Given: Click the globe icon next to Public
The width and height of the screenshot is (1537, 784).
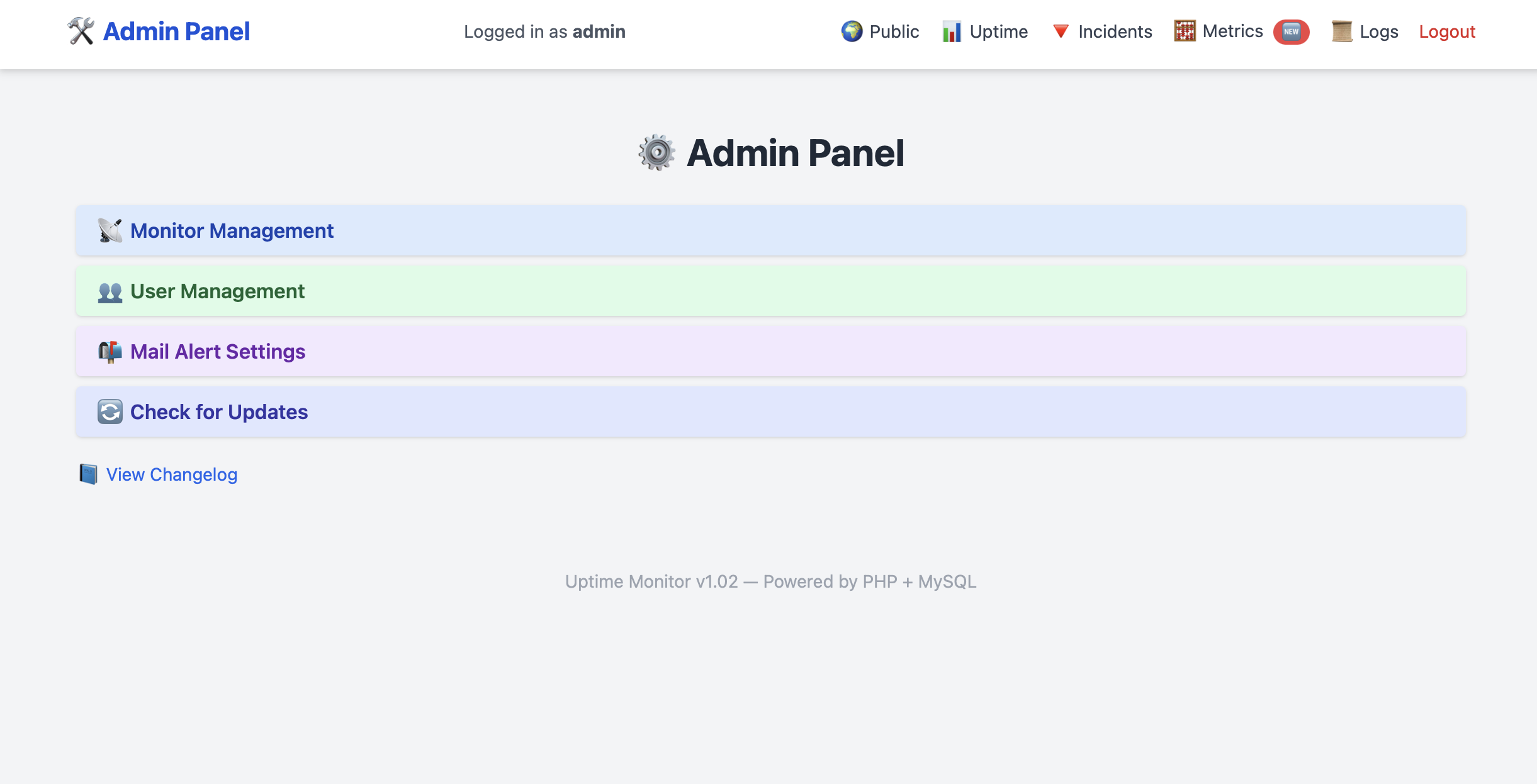Looking at the screenshot, I should coord(852,31).
